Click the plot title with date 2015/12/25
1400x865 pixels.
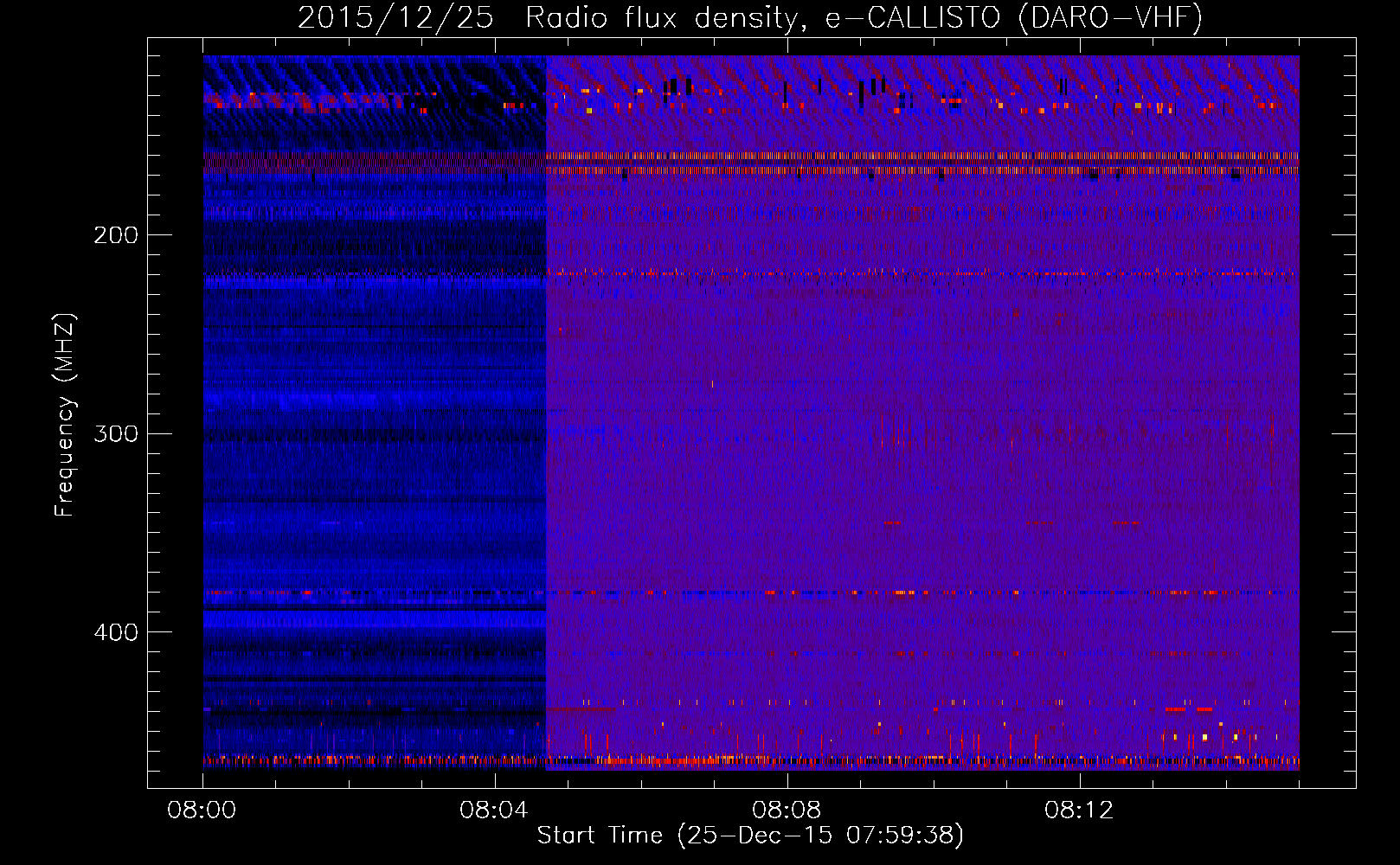(x=750, y=17)
